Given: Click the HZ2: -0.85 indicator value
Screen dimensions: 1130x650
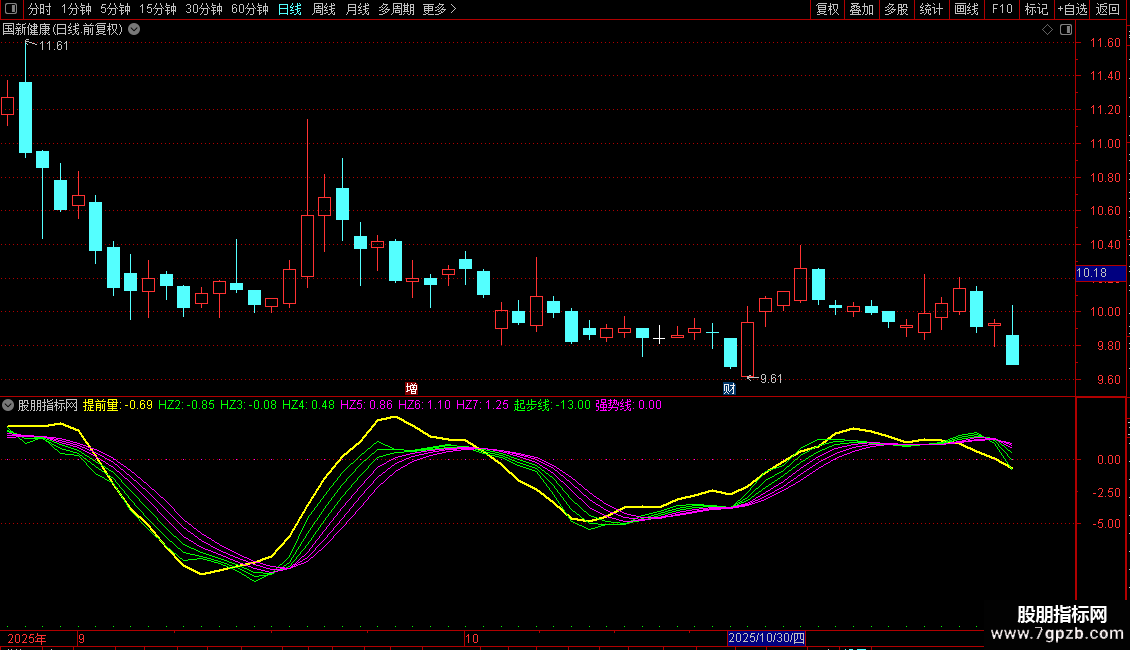Looking at the screenshot, I should [x=186, y=405].
